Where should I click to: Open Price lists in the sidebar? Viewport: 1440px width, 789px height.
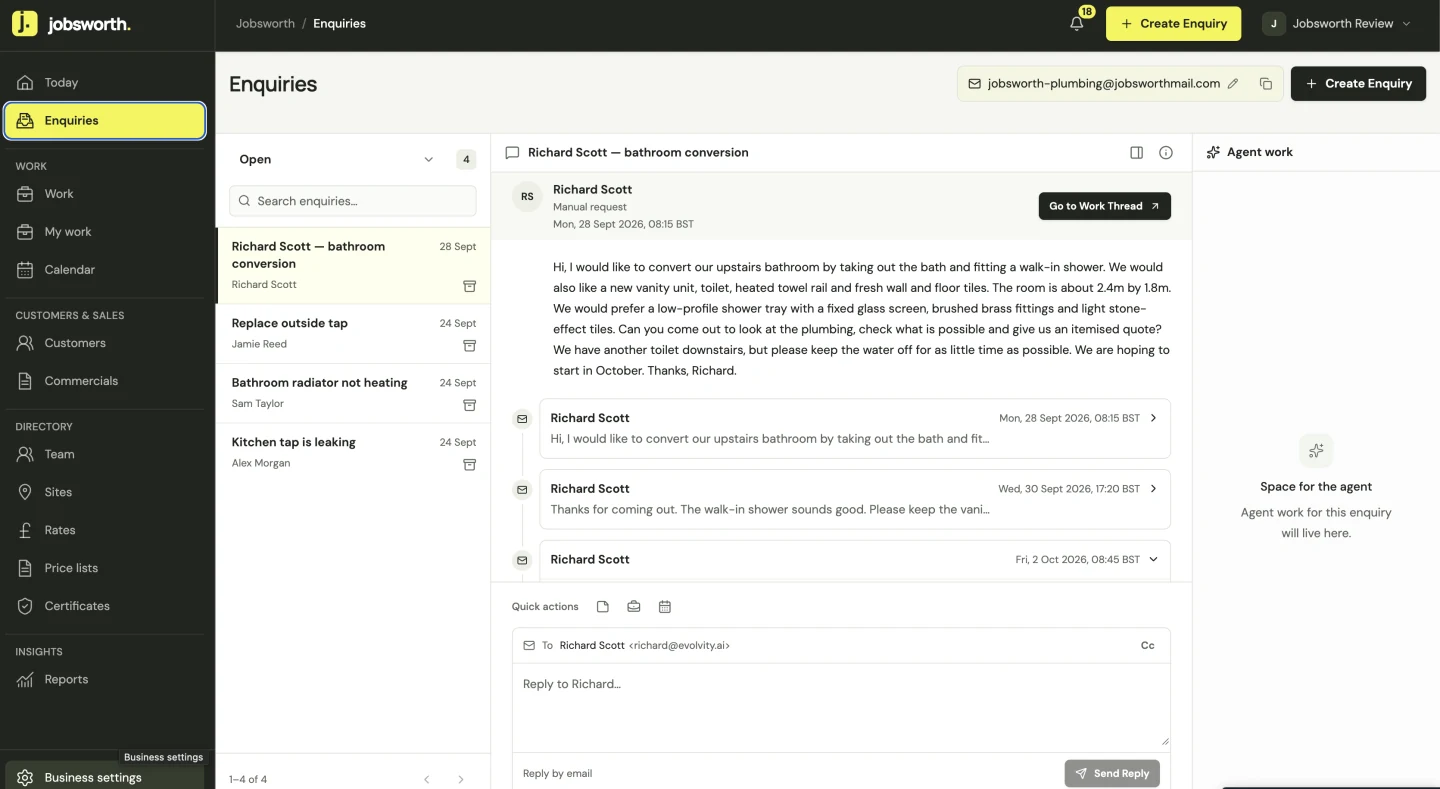click(105, 568)
